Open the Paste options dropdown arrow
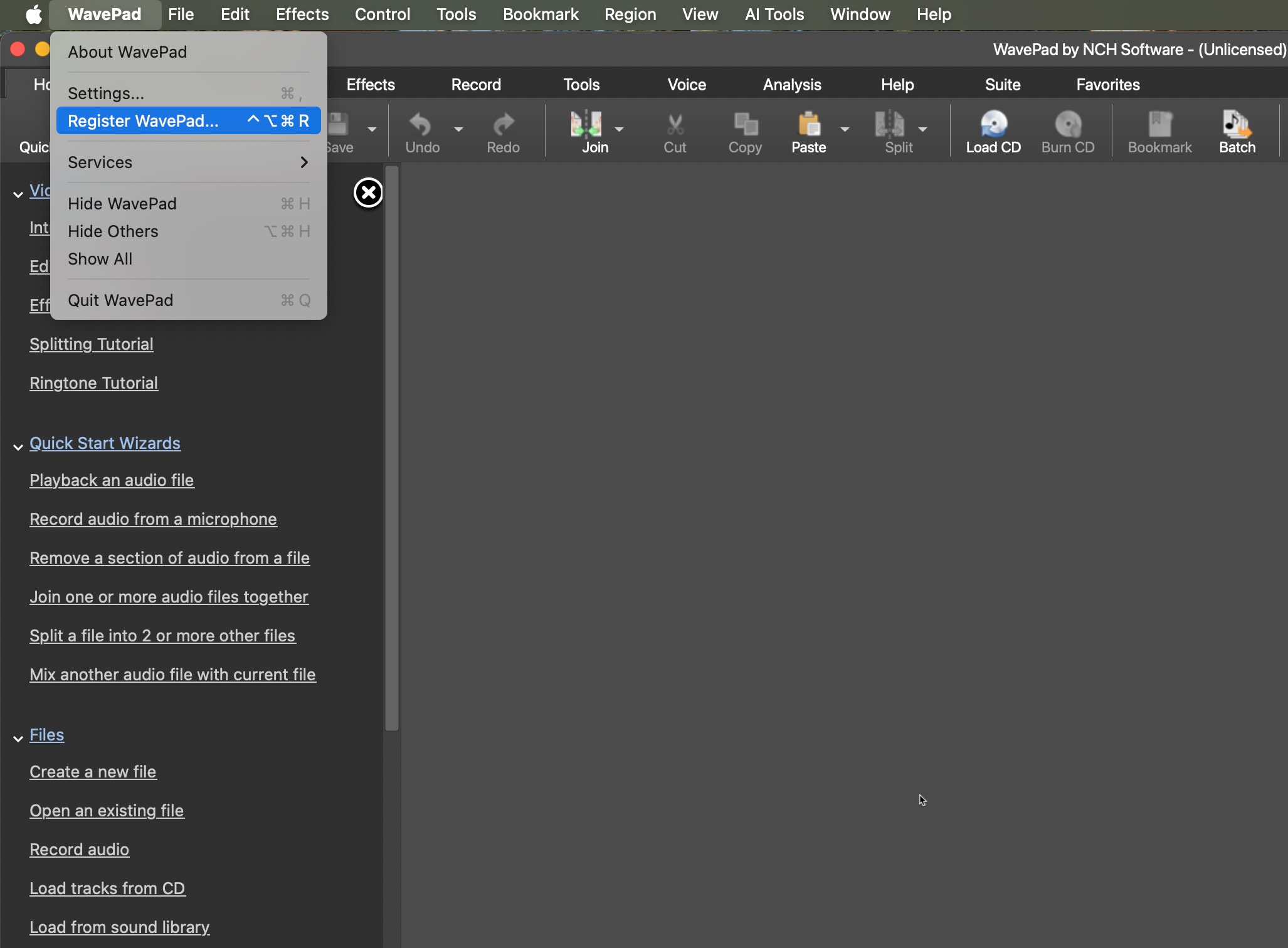This screenshot has height=948, width=1288. pos(845,129)
